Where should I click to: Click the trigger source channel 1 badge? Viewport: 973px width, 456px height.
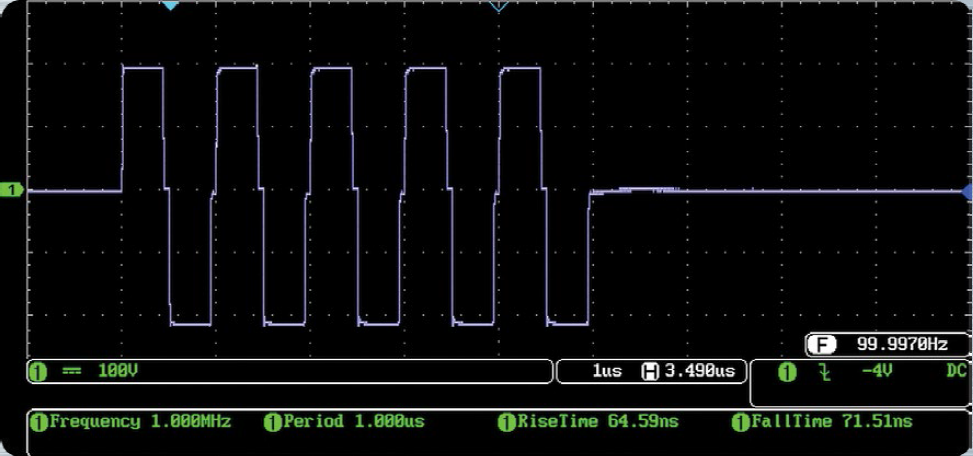(787, 372)
